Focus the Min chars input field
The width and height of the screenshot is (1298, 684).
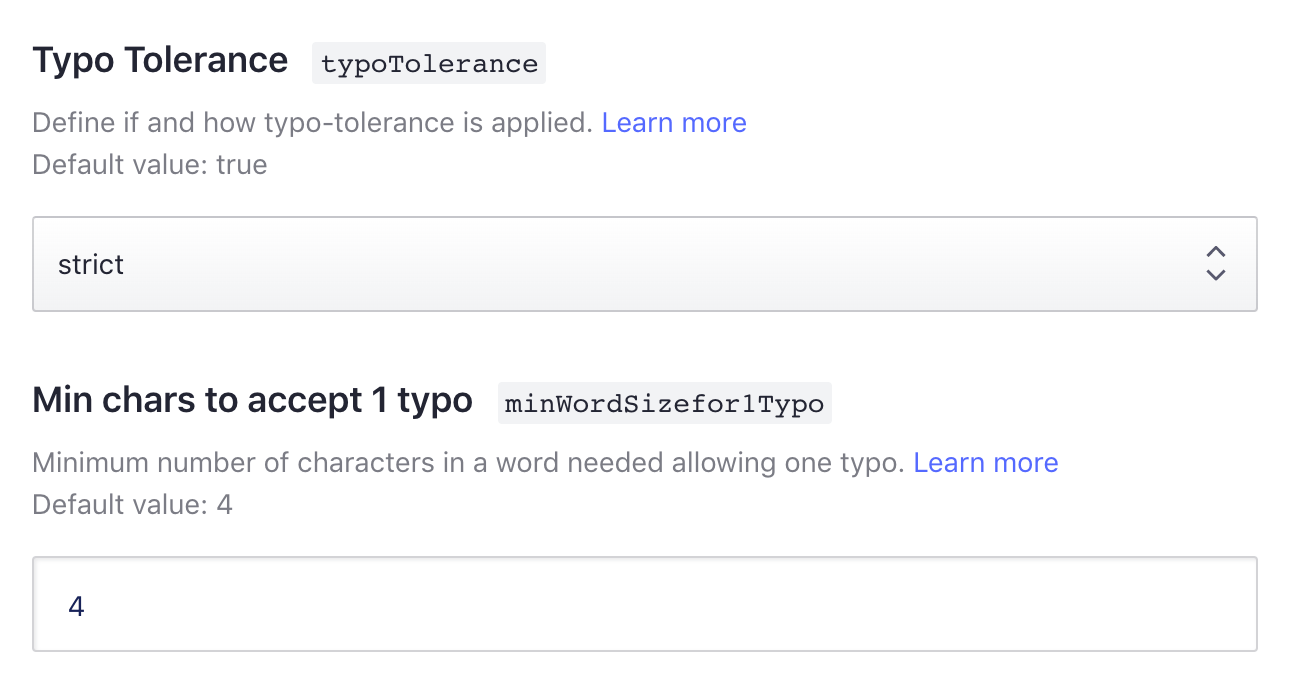point(644,604)
